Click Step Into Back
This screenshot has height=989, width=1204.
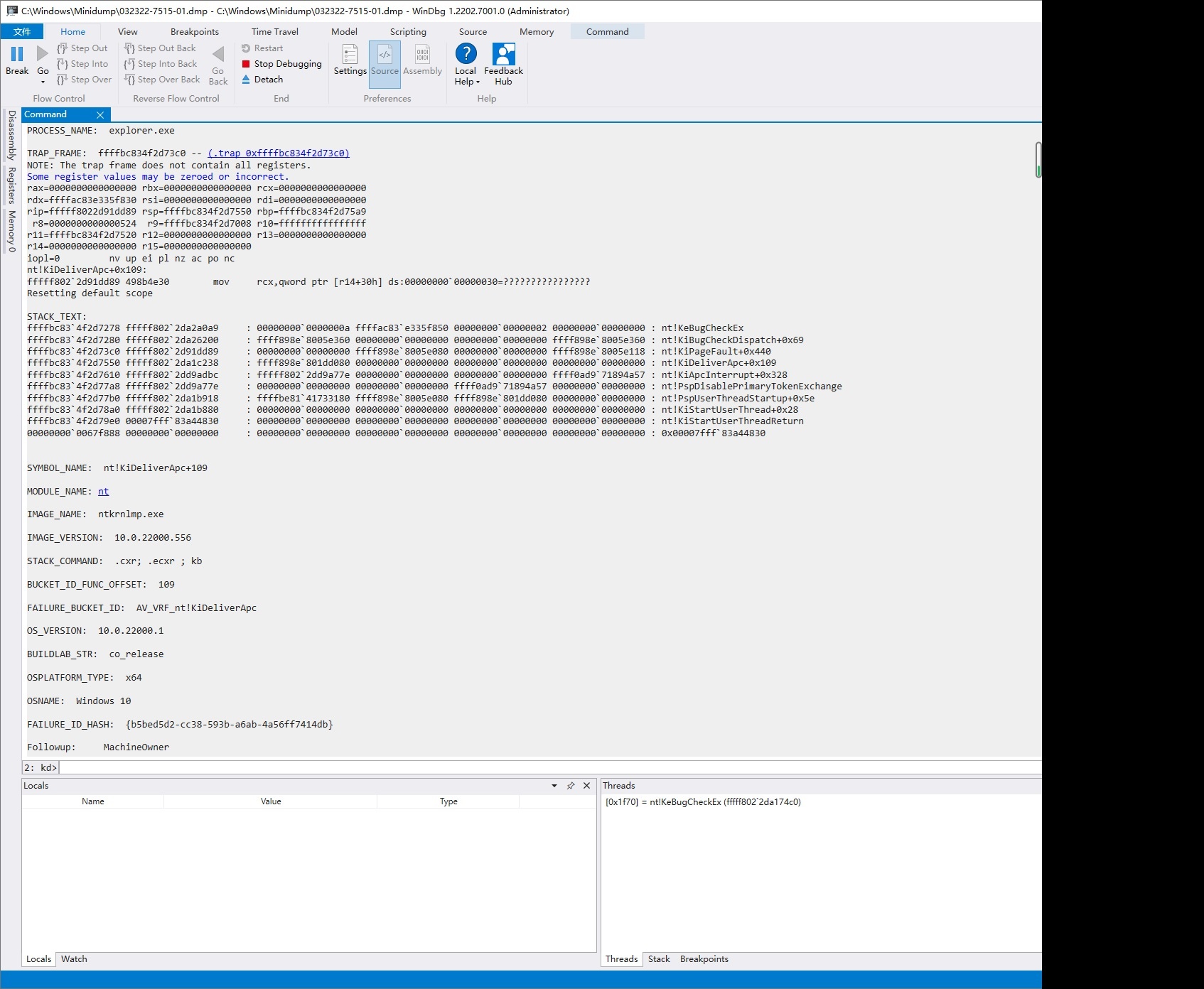pos(161,64)
